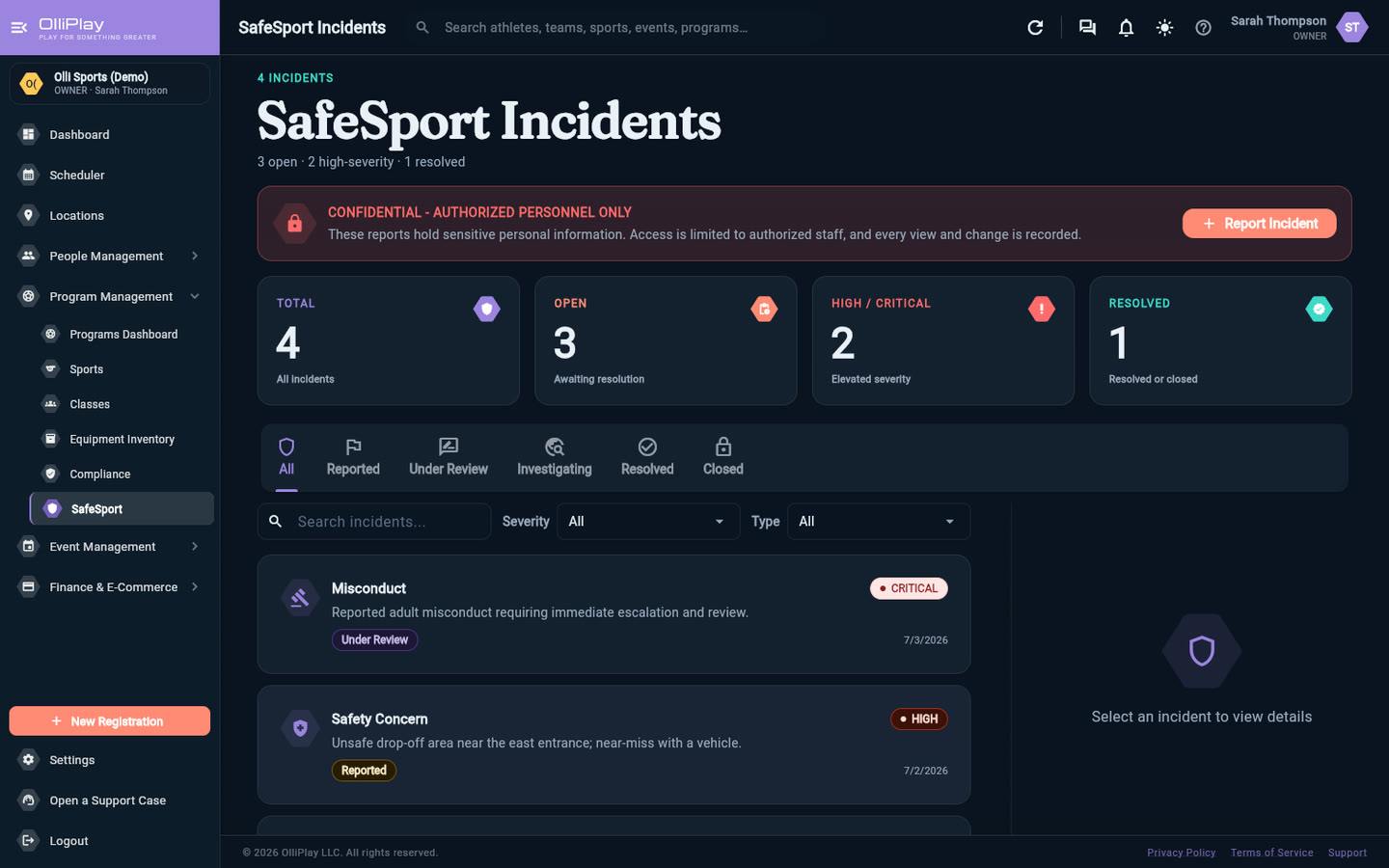
Task: Collapse Program Management submenu chevron
Action: [195, 296]
